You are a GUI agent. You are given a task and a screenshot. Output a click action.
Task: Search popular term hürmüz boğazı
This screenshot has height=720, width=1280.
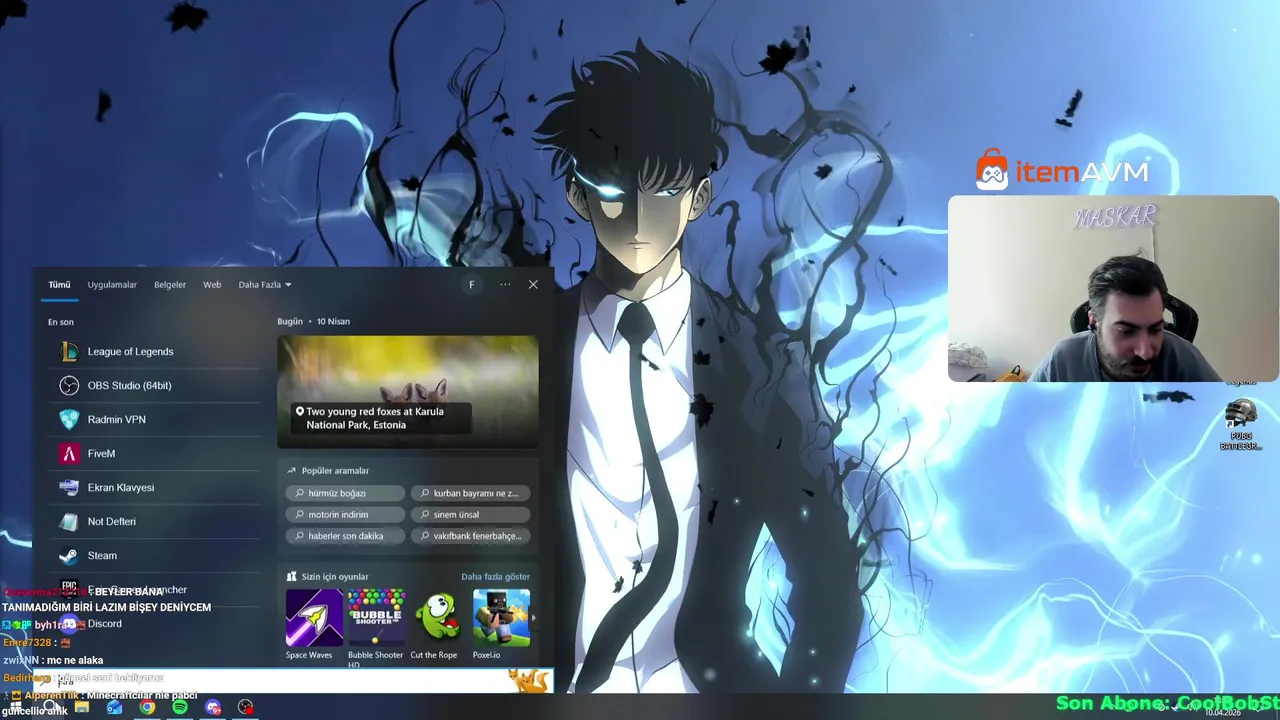(345, 493)
